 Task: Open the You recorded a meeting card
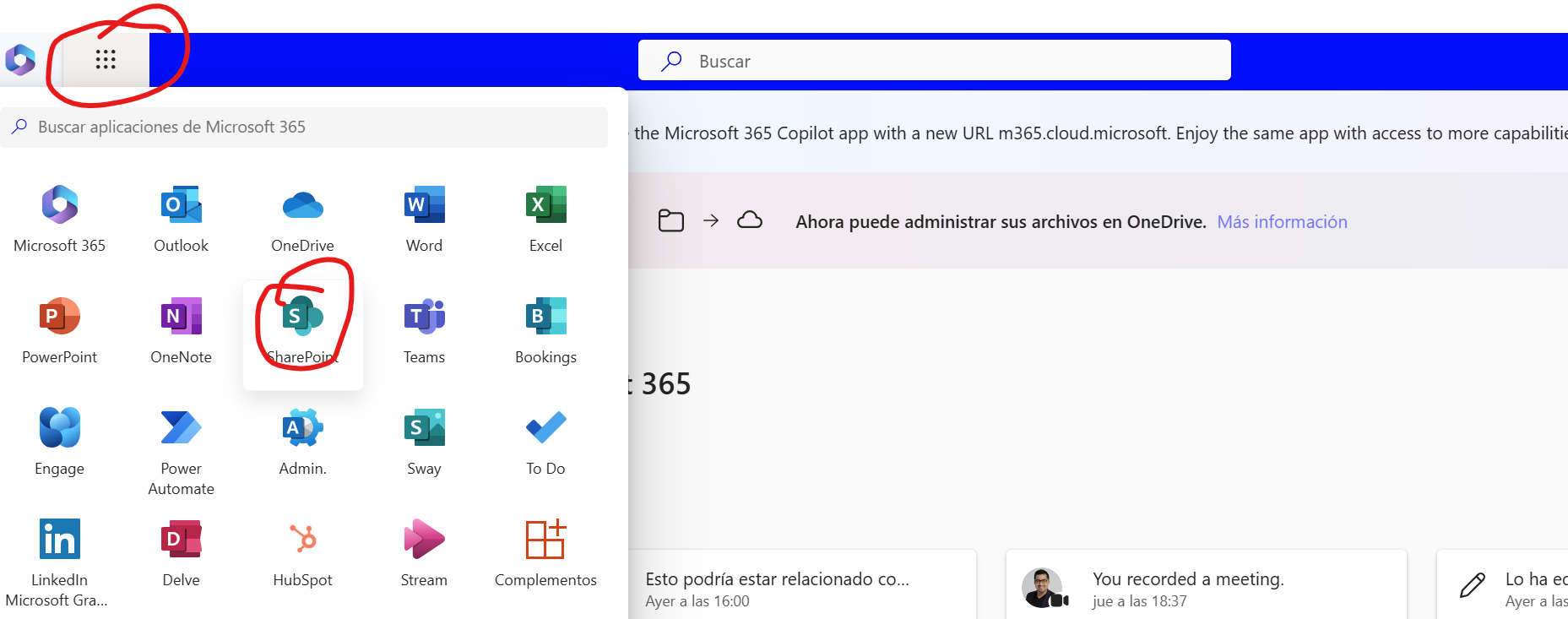(1207, 584)
